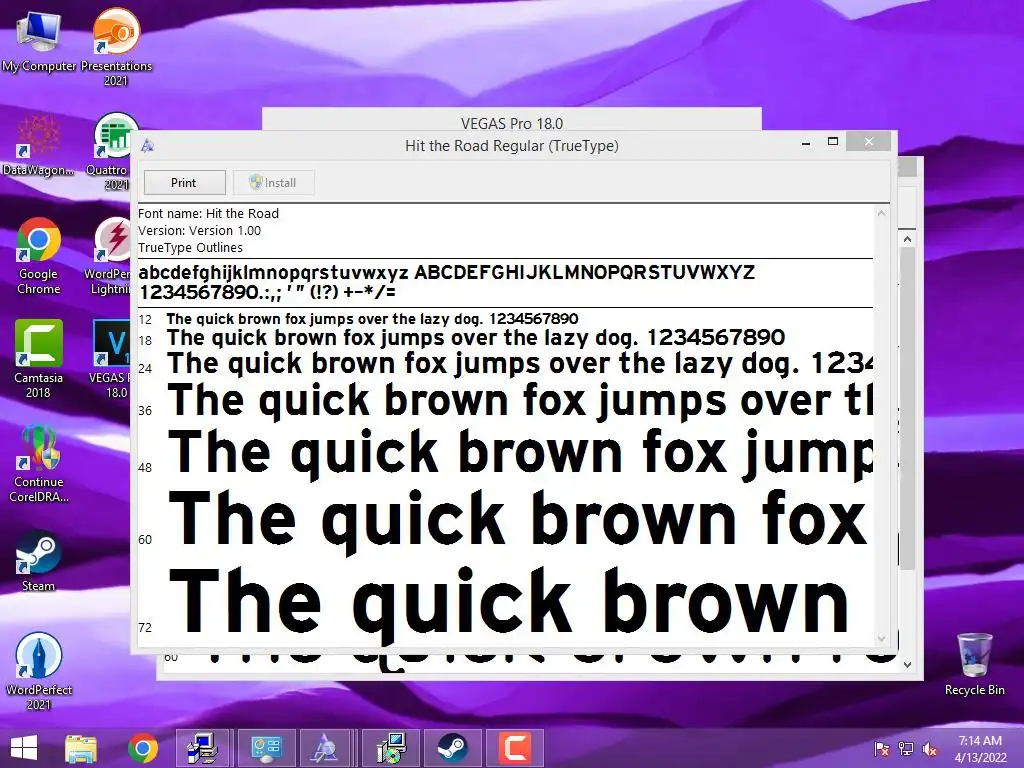Image resolution: width=1024 pixels, height=768 pixels.
Task: Click font viewer scrollbar up arrow
Action: point(882,213)
